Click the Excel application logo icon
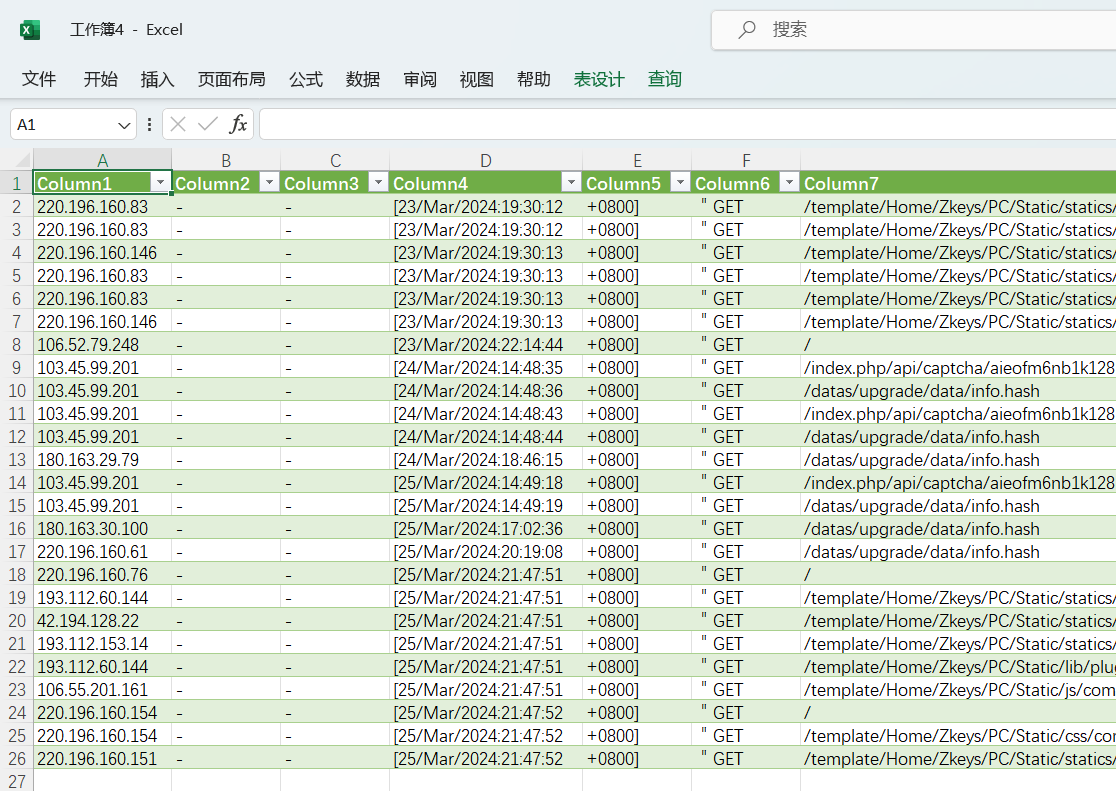Screen dimensions: 1116x791 click(x=30, y=30)
